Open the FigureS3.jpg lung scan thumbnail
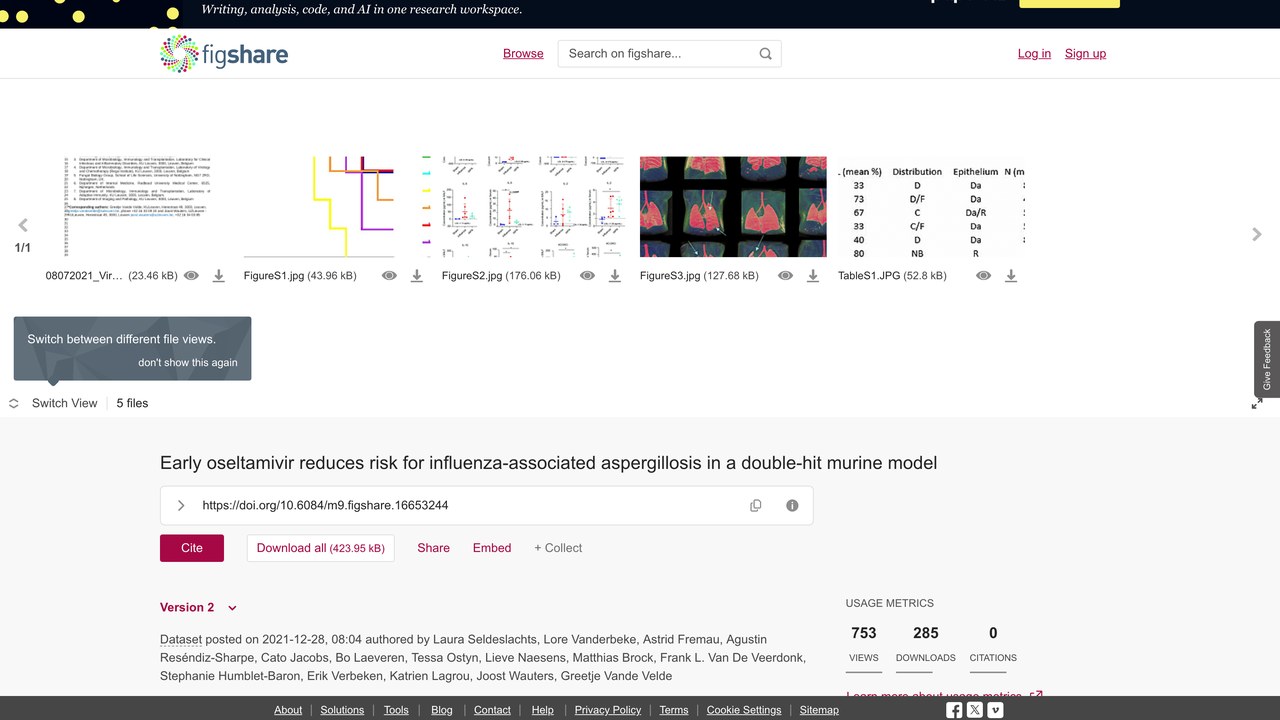1280x720 pixels. [733, 206]
